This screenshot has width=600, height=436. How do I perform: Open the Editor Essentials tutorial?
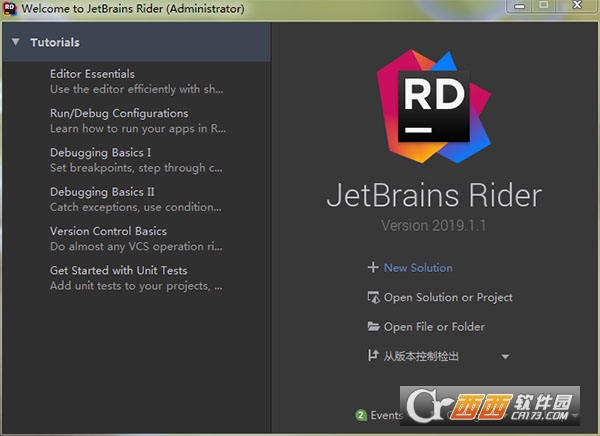(x=92, y=74)
